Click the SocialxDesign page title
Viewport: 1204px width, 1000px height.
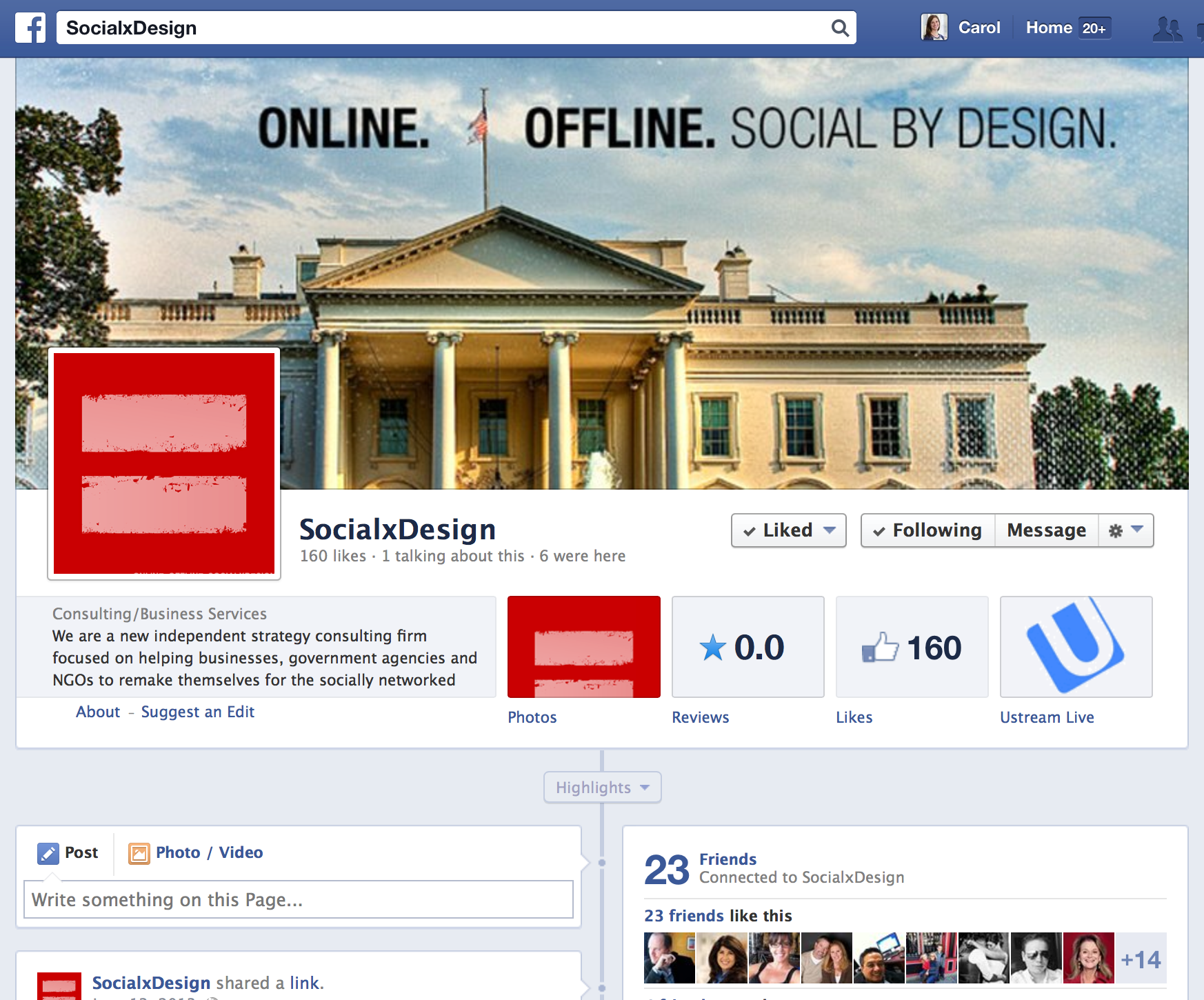point(398,530)
